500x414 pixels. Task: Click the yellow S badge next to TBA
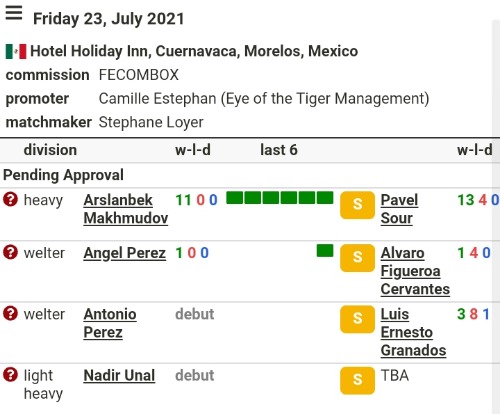click(357, 380)
